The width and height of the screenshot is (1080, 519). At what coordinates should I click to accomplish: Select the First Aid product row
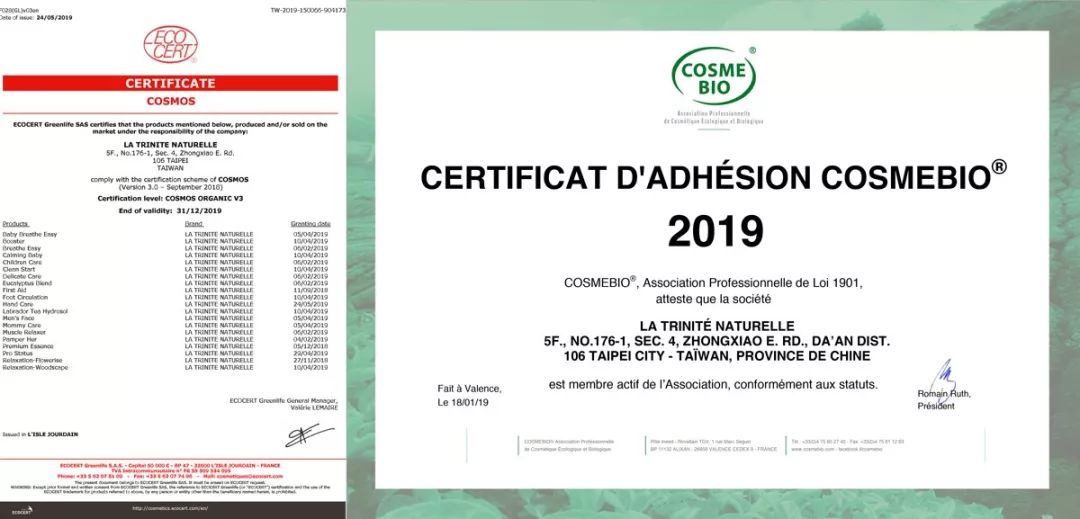point(166,290)
